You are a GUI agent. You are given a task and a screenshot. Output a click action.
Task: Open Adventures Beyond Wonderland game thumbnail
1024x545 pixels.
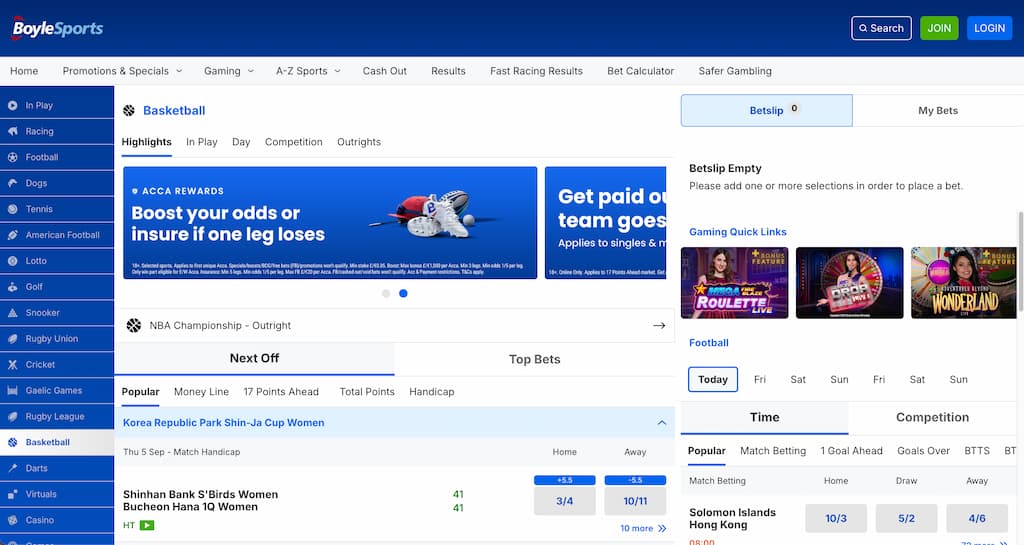tap(964, 283)
